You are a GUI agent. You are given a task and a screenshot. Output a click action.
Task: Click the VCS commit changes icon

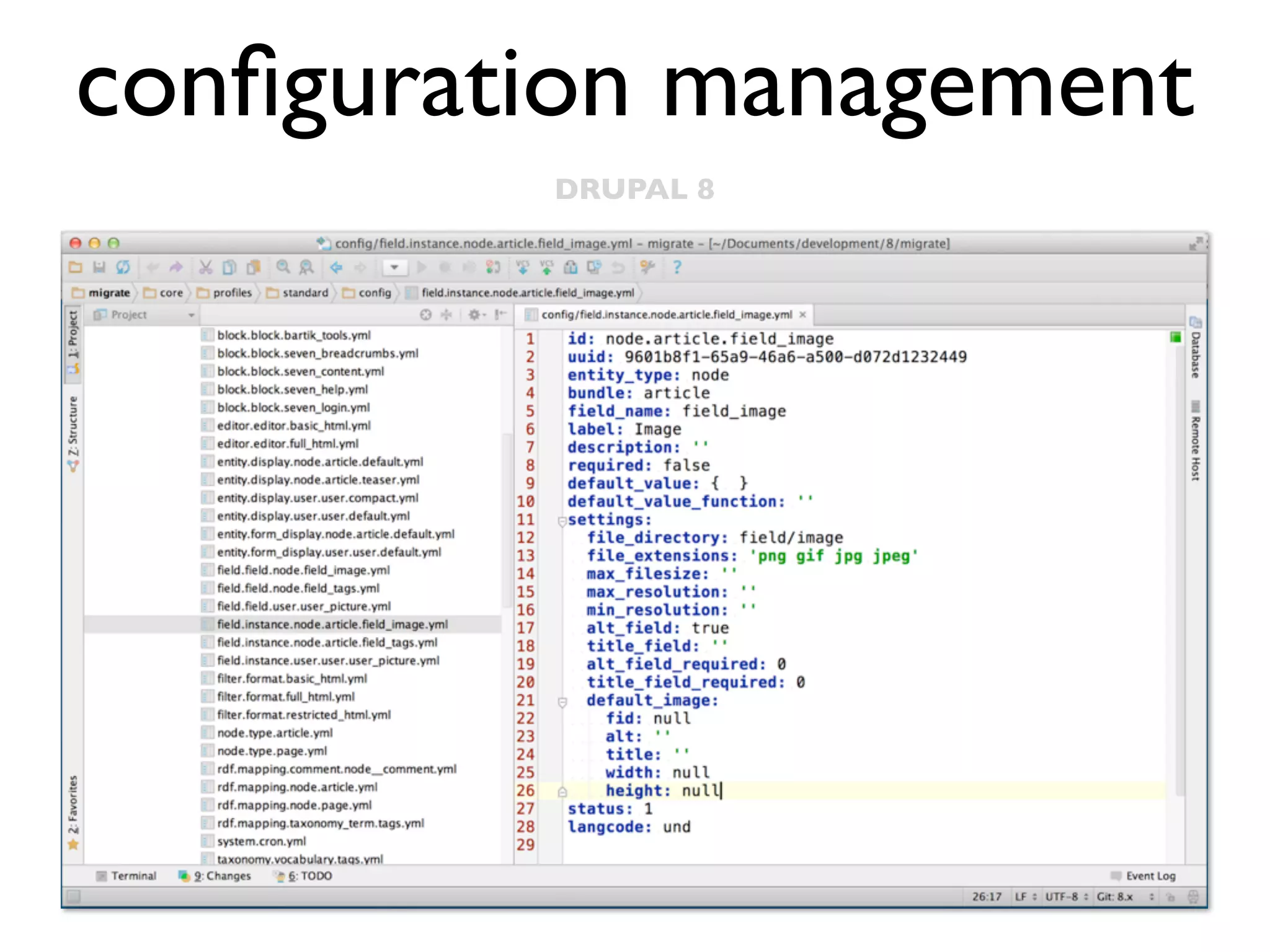pos(546,267)
